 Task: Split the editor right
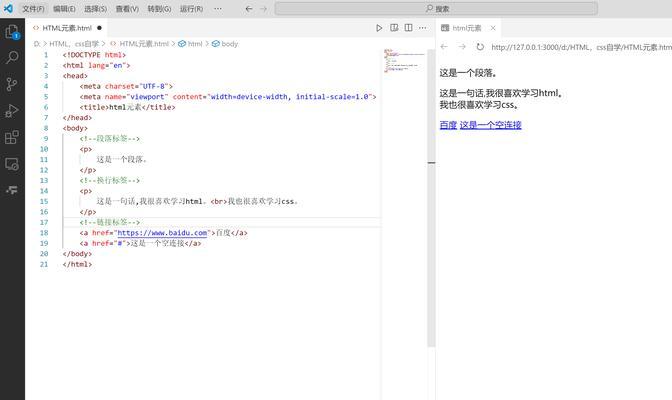click(x=408, y=28)
